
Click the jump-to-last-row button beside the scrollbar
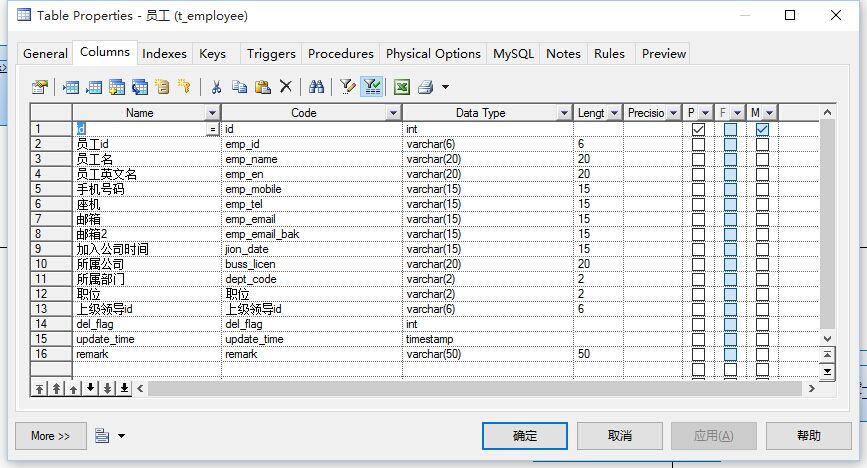click(x=827, y=372)
